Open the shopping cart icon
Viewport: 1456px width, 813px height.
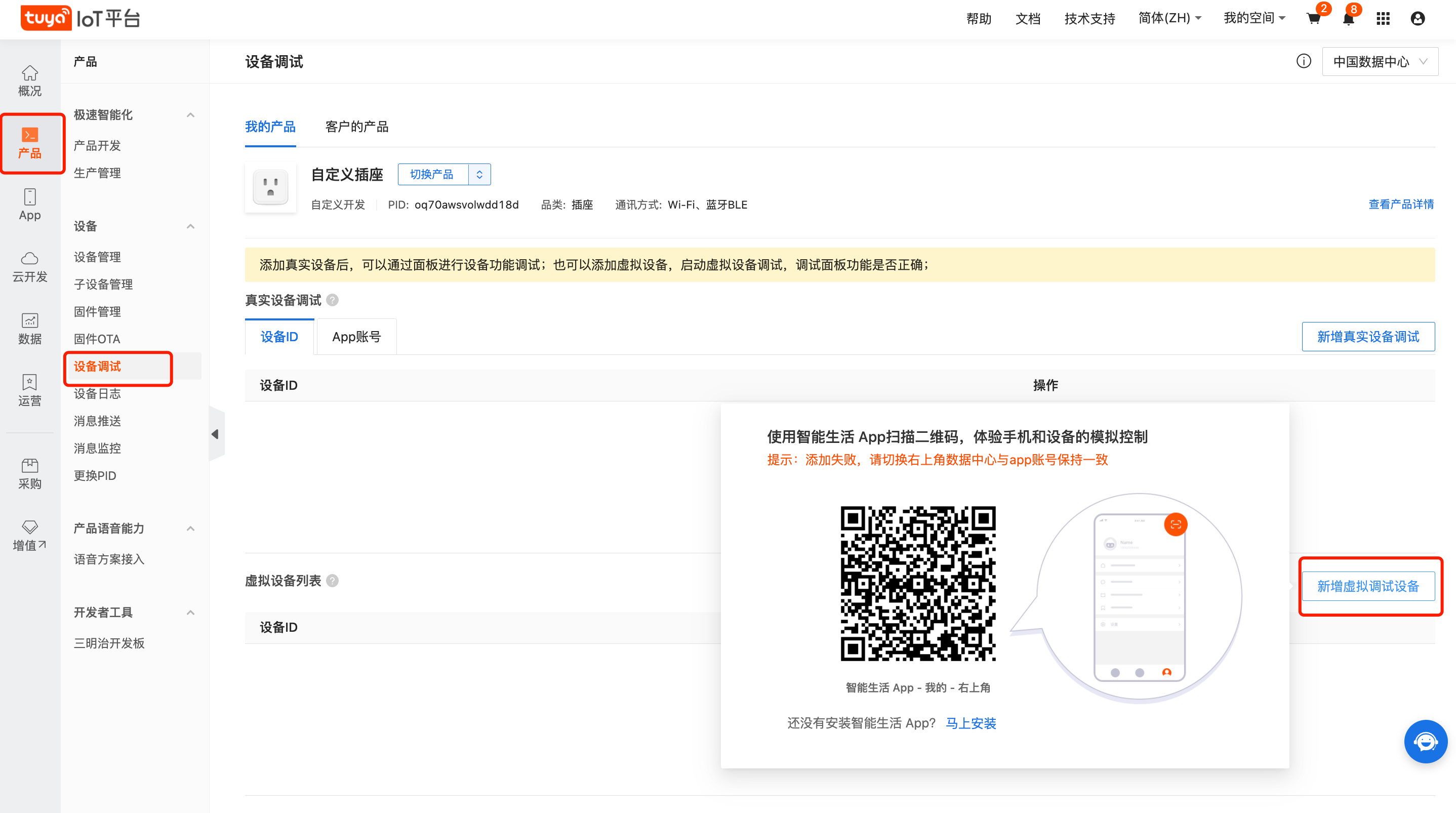coord(1314,19)
